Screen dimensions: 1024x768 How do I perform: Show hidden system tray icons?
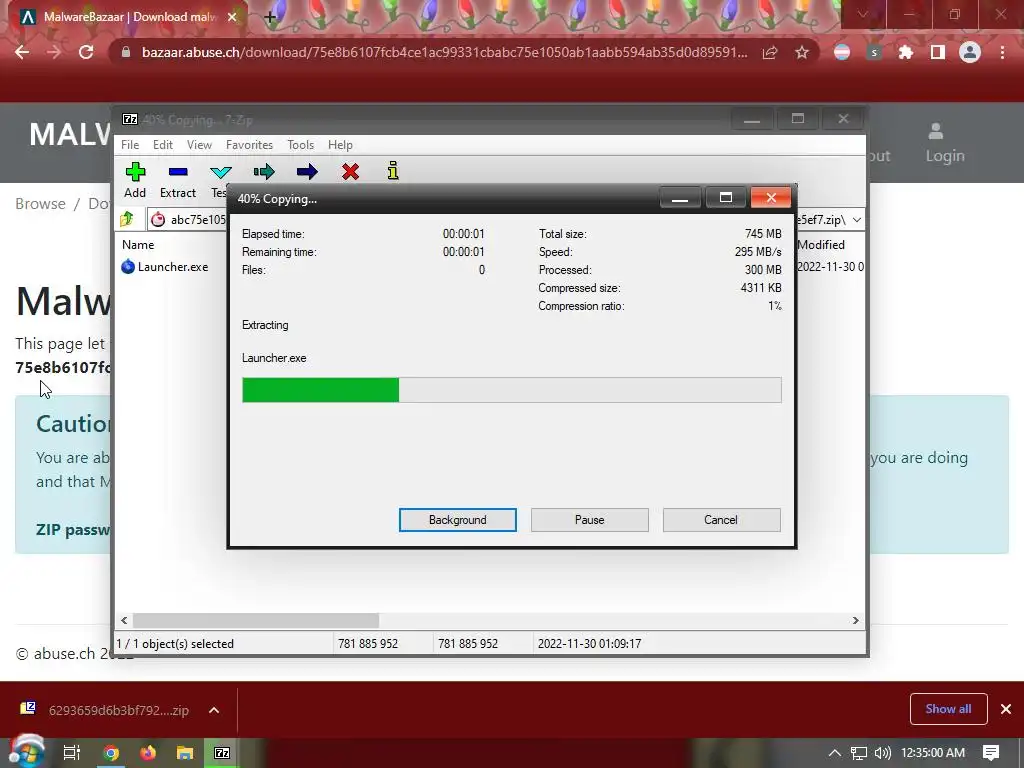point(834,753)
